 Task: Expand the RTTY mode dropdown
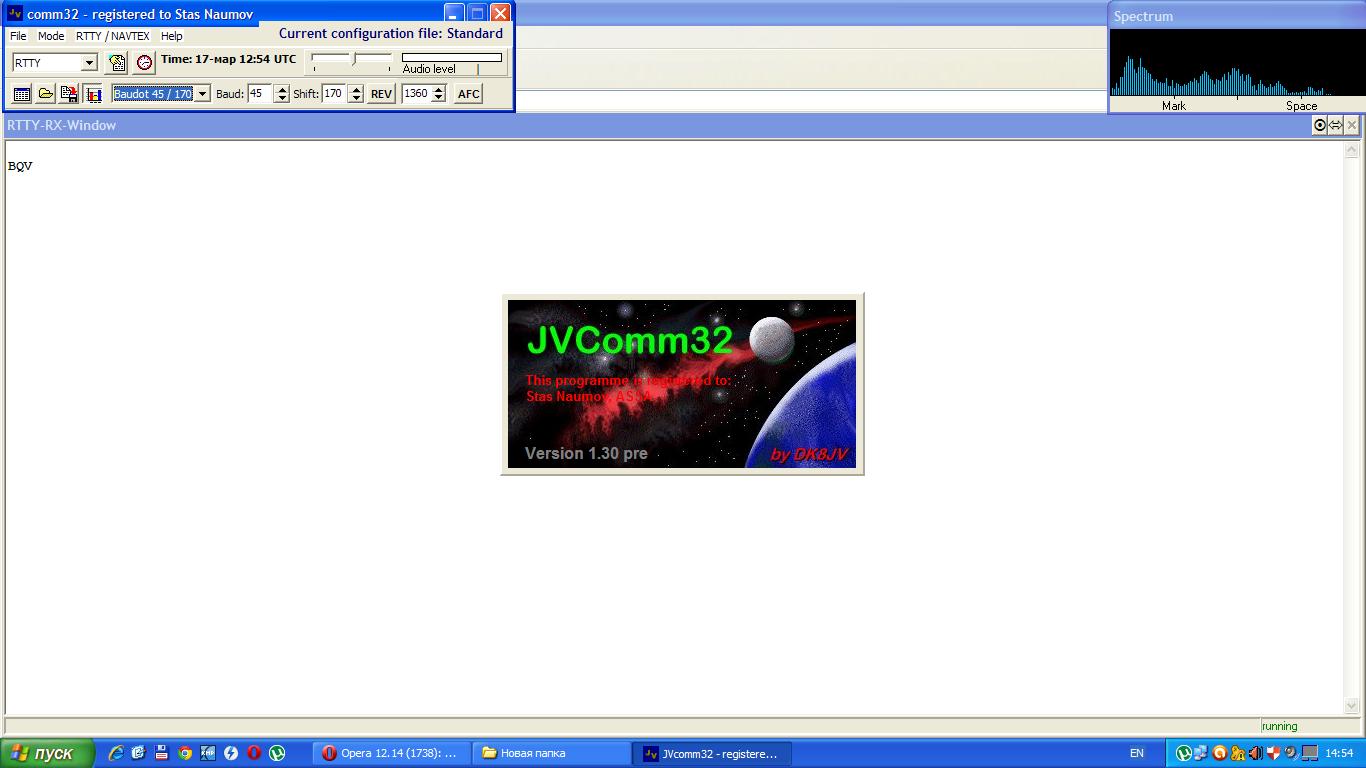pos(89,63)
